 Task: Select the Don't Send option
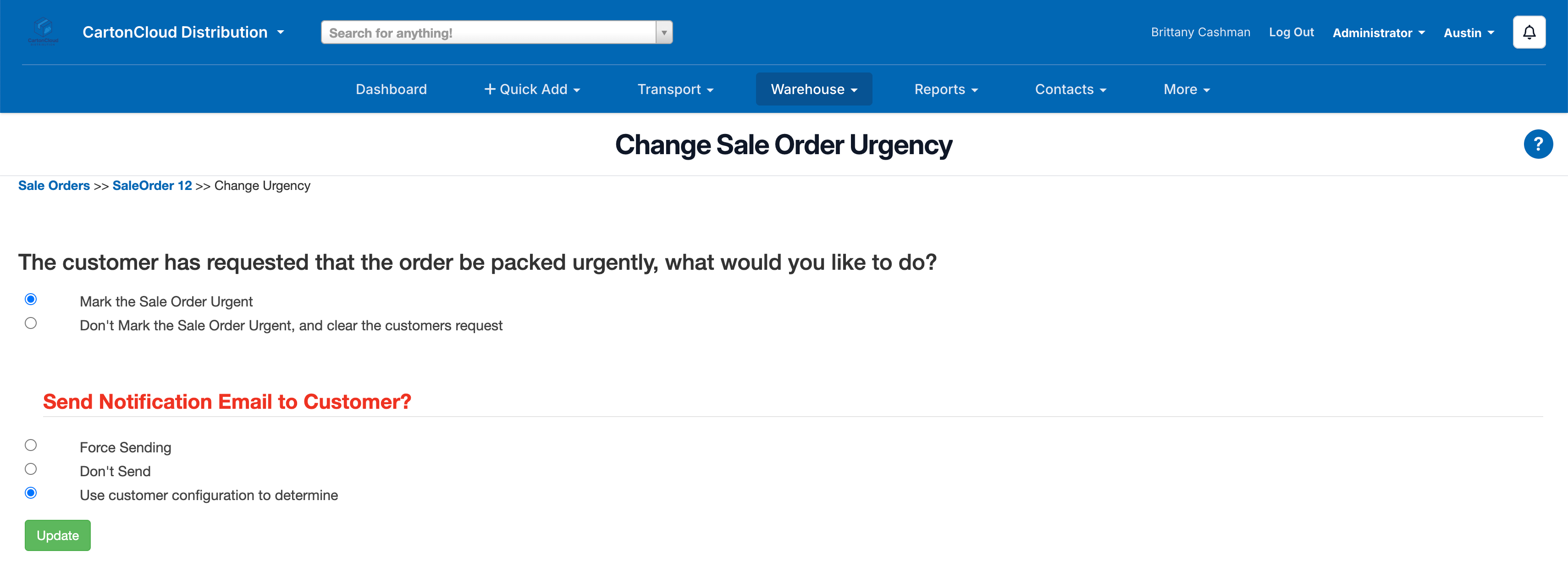click(31, 469)
